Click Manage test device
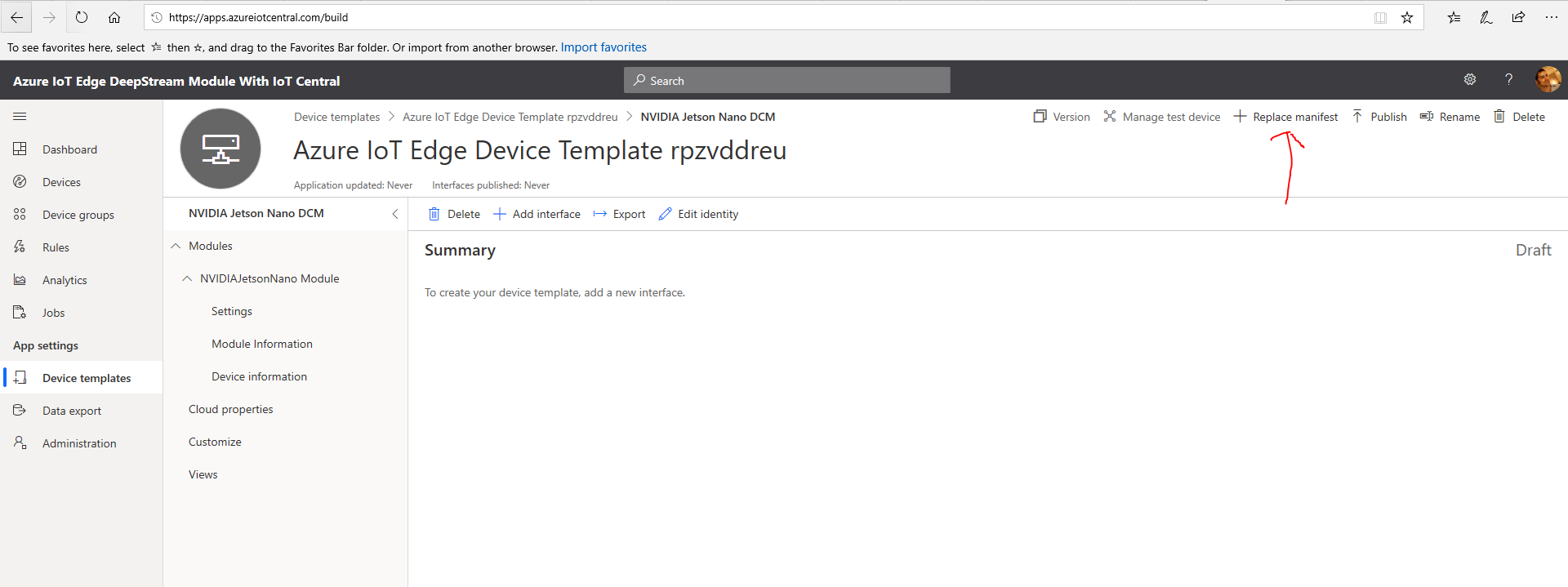Image resolution: width=1568 pixels, height=587 pixels. pyautogui.click(x=1161, y=117)
